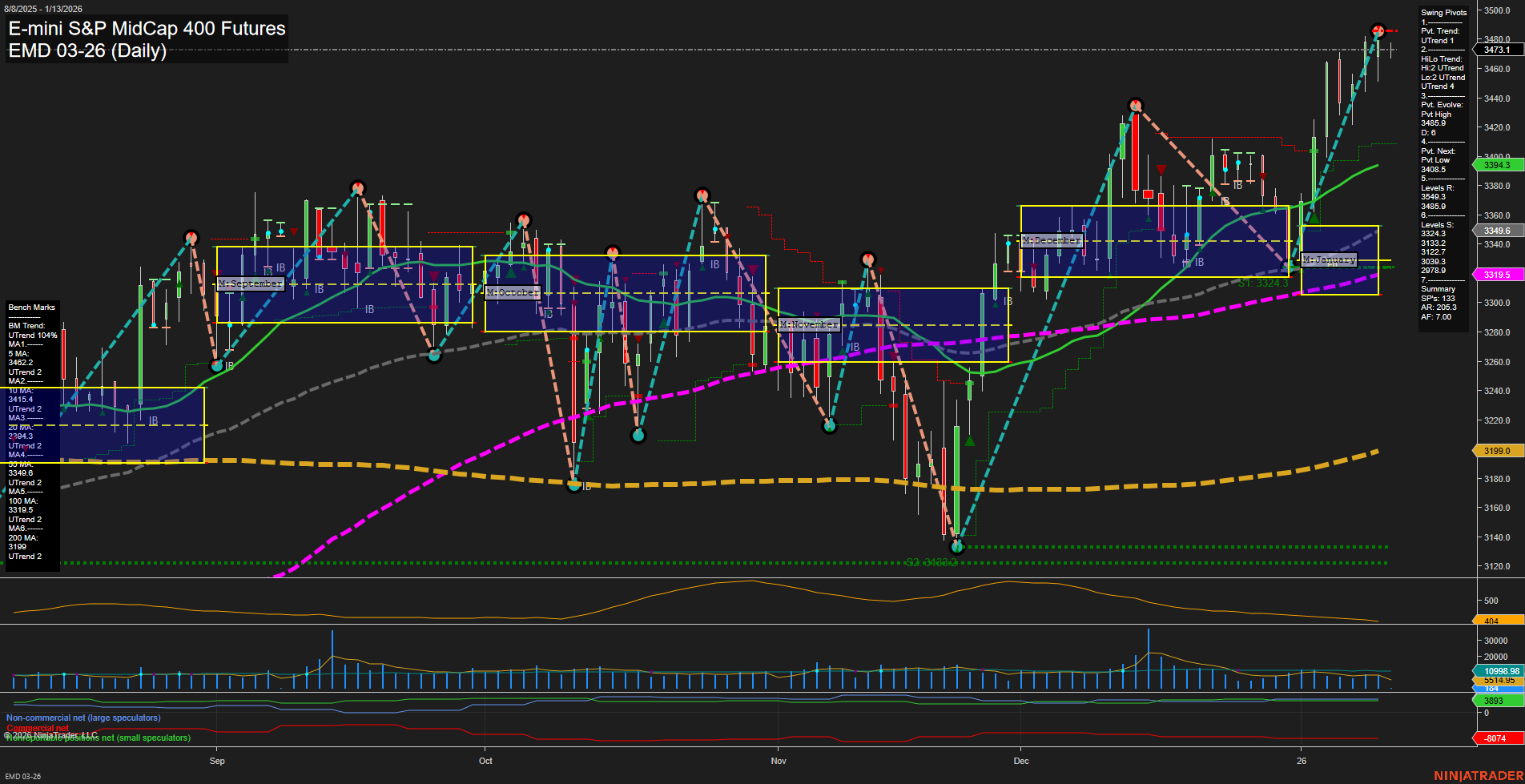The image size is (1525, 784).
Task: Select the EMD 03-26 tab at bottom left
Action: click(x=24, y=776)
